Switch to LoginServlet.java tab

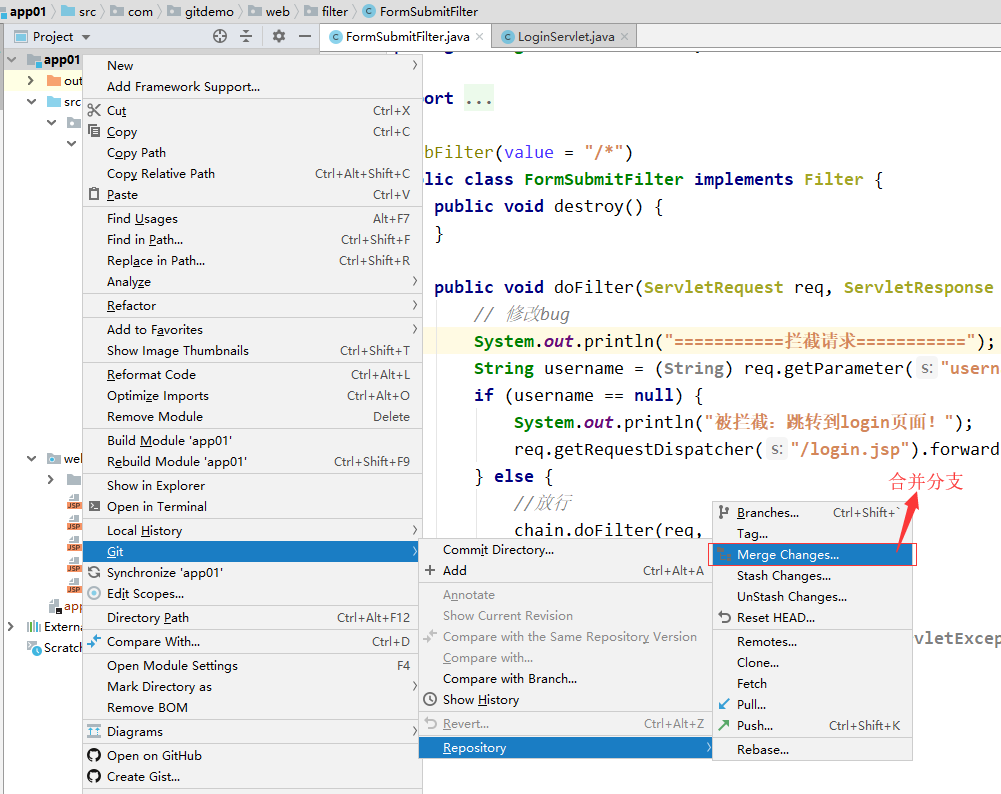[565, 36]
